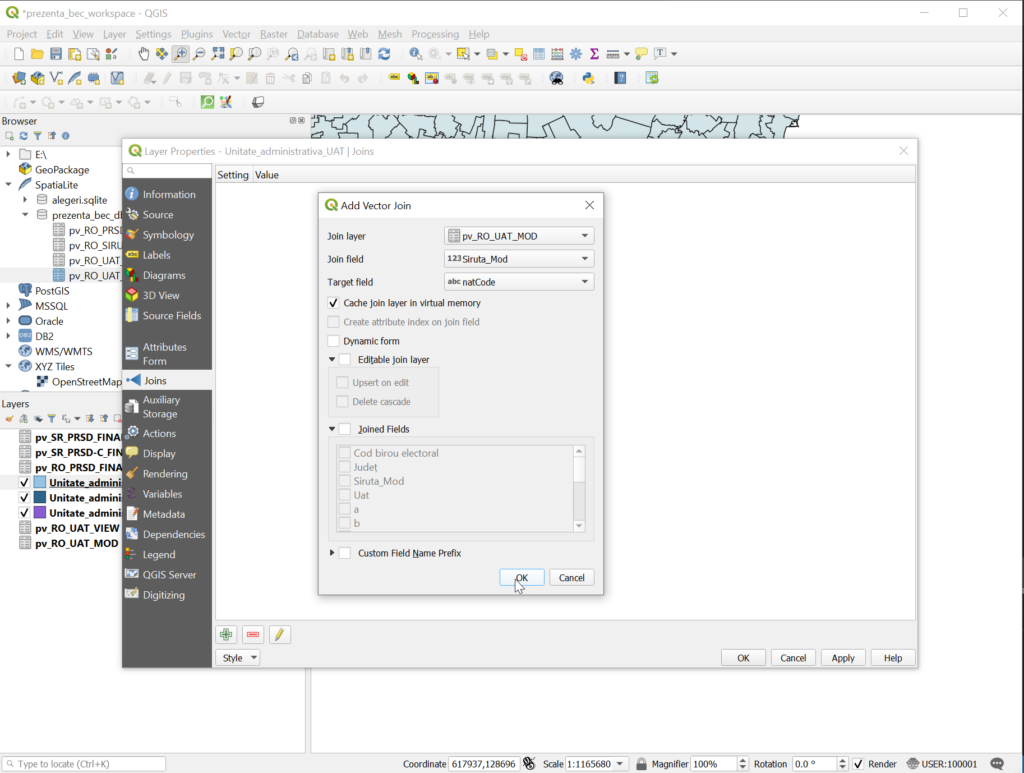The height and width of the screenshot is (773, 1024).
Task: Toggle the Render checkbox in status bar
Action: point(858,764)
